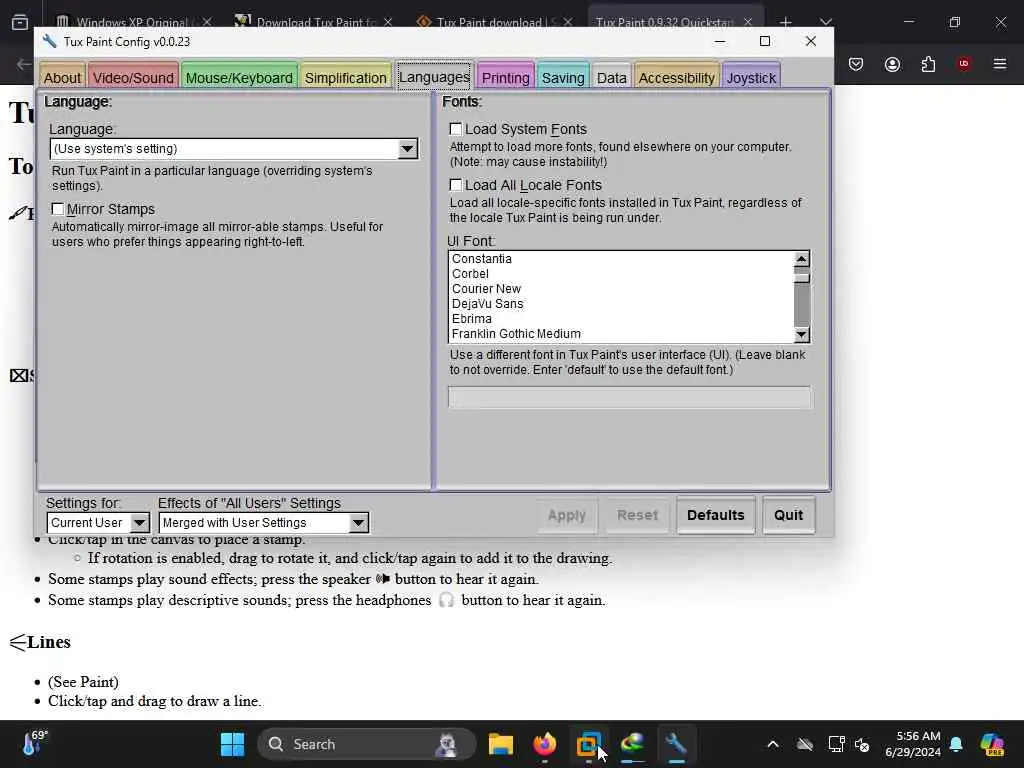Click the network display tray icon
Screen dimensions: 1024x768
pos(837,744)
